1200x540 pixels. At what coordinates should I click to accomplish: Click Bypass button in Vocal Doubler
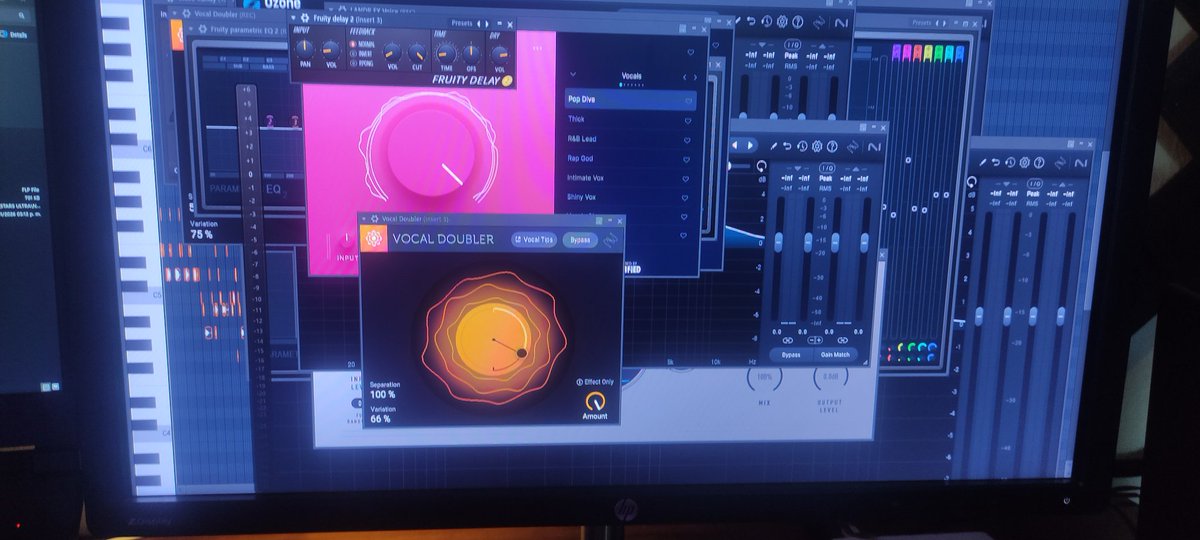click(580, 240)
